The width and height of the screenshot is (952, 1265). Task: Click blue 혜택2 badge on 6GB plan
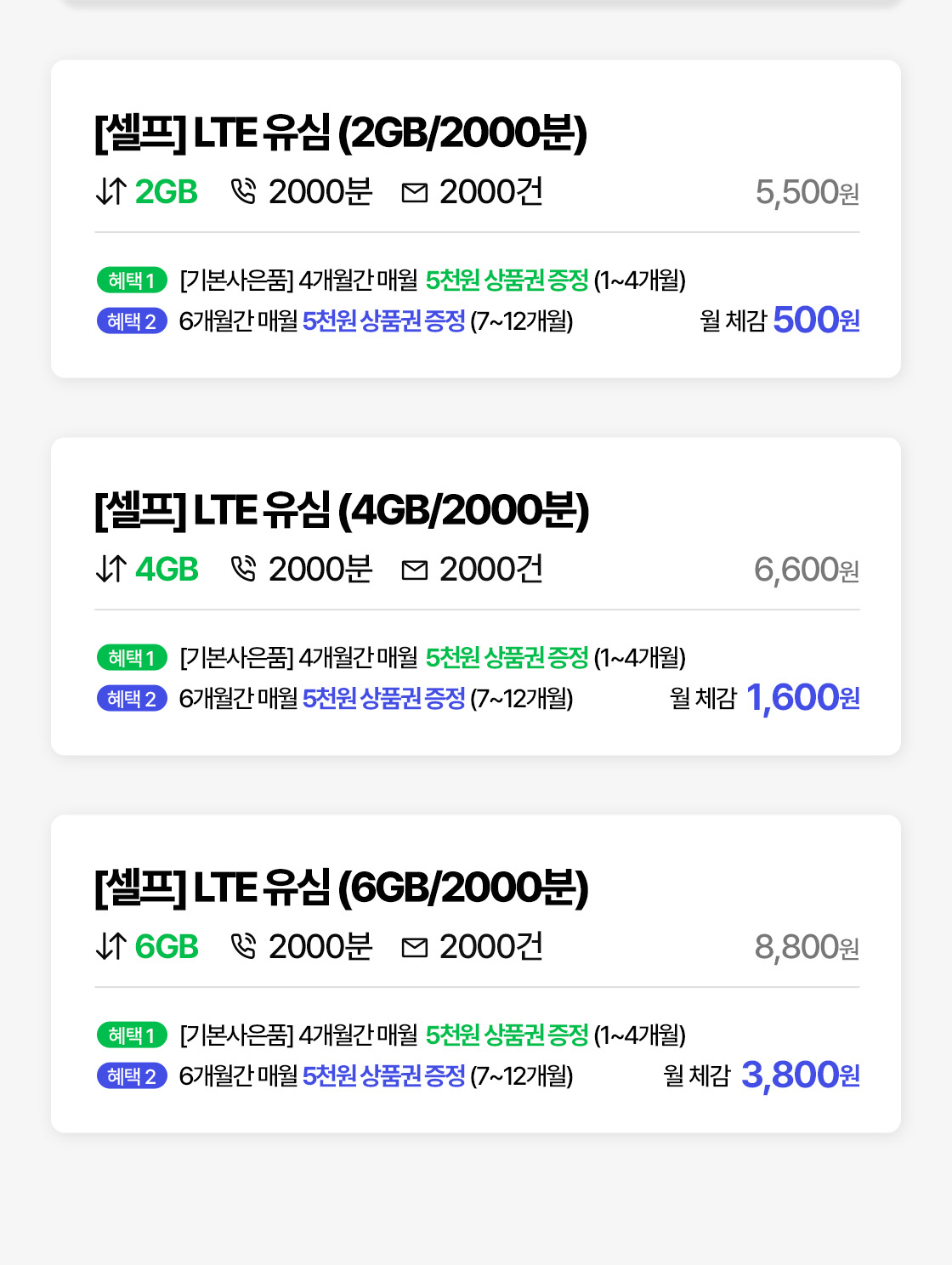(132, 1076)
